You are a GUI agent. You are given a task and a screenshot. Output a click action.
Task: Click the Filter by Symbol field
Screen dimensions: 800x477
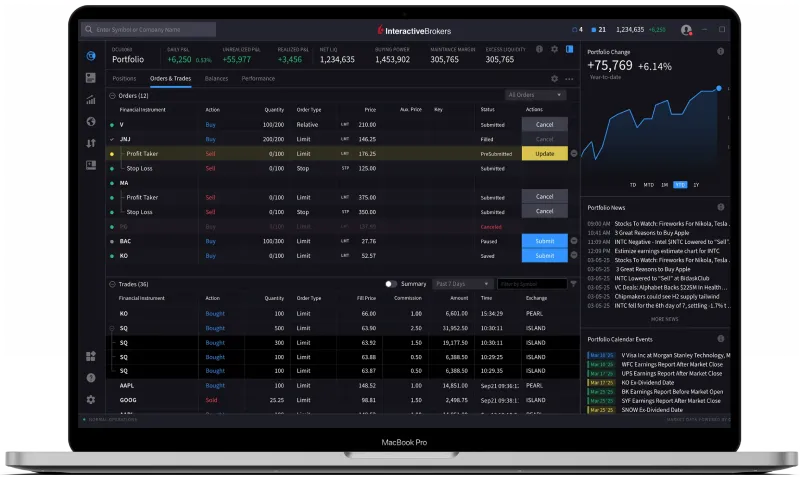tap(532, 284)
